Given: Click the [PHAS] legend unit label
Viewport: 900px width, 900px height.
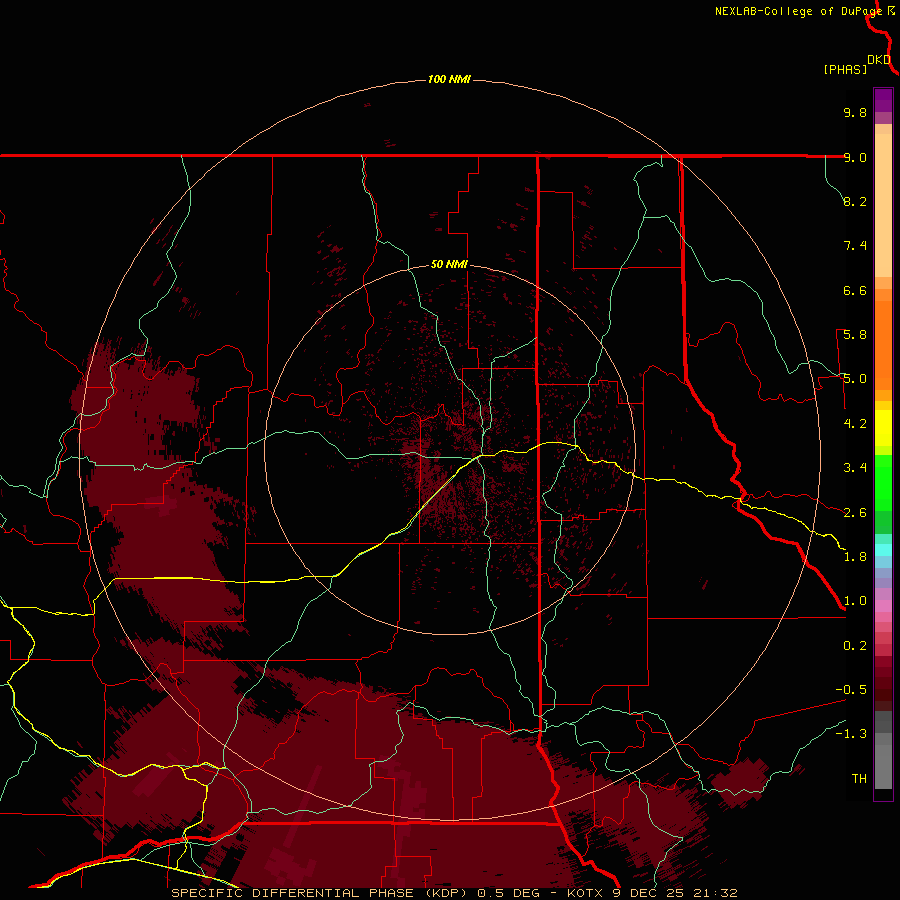Looking at the screenshot, I should [845, 69].
